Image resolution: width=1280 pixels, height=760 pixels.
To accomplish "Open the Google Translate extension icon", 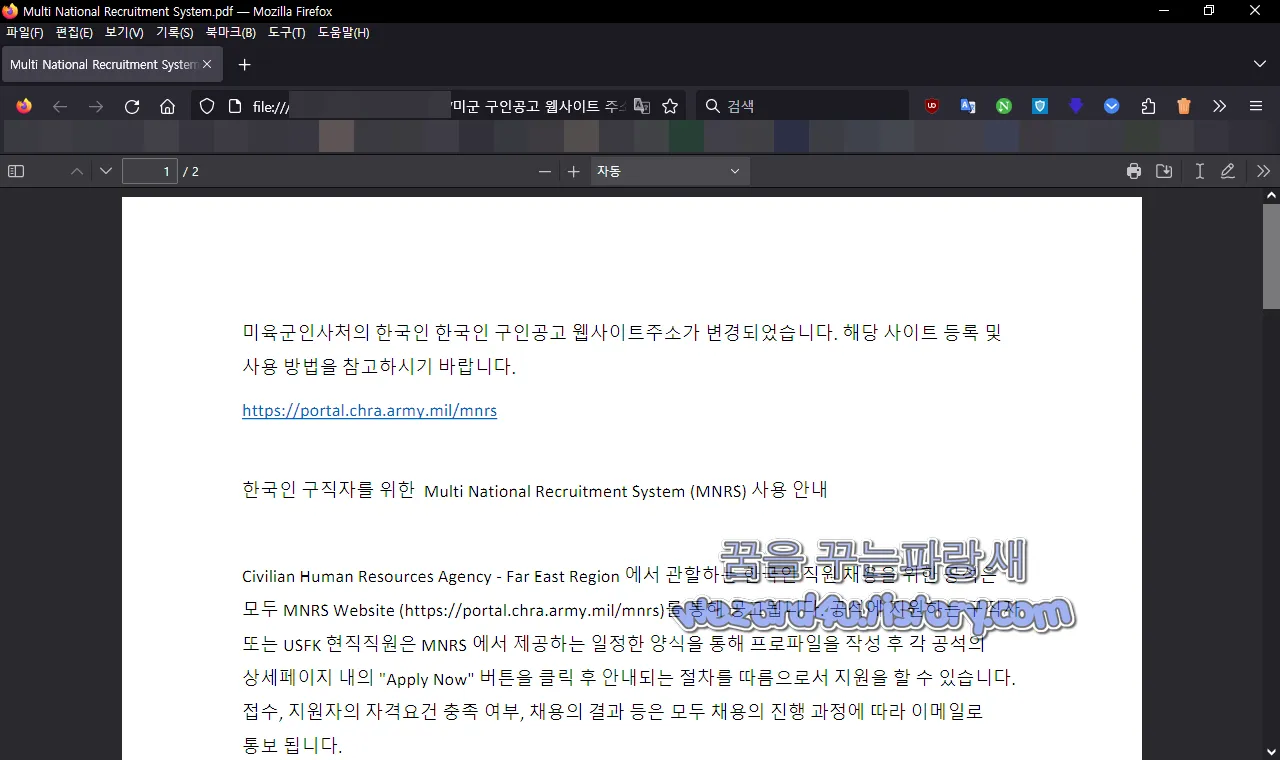I will click(x=968, y=106).
